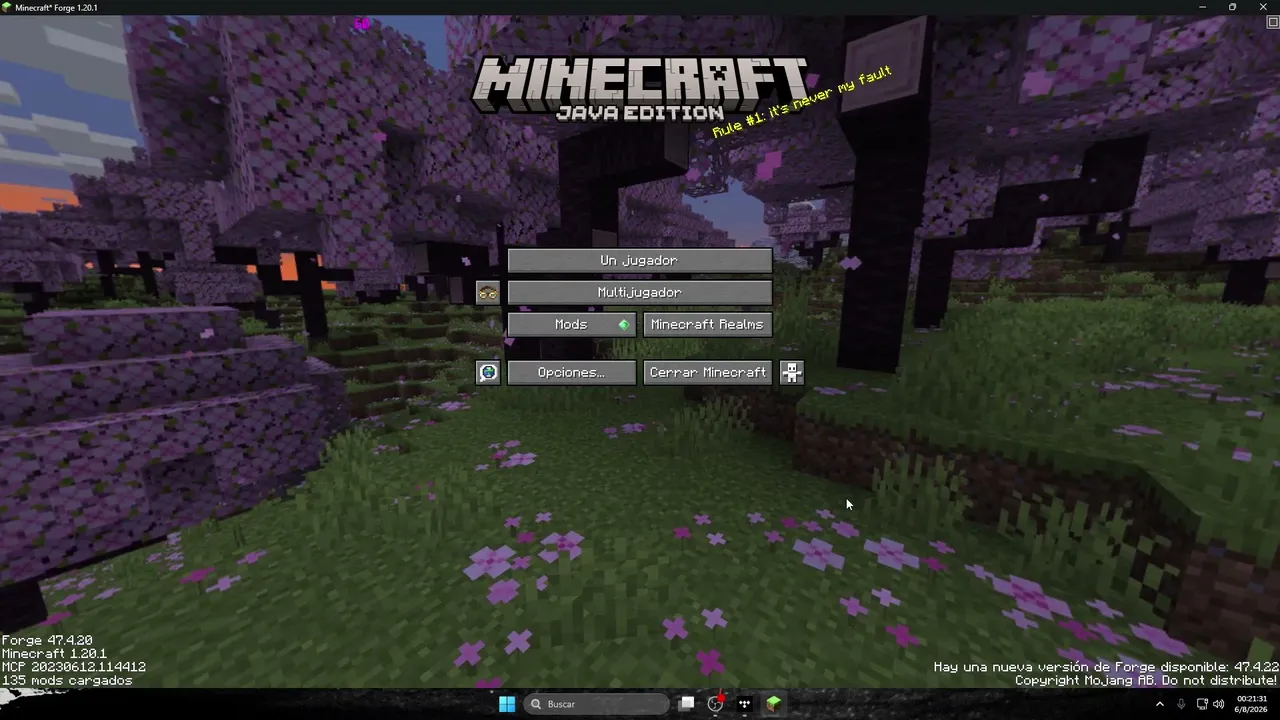1280x720 pixels.
Task: Click the yellow splash text by logo
Action: click(x=801, y=102)
